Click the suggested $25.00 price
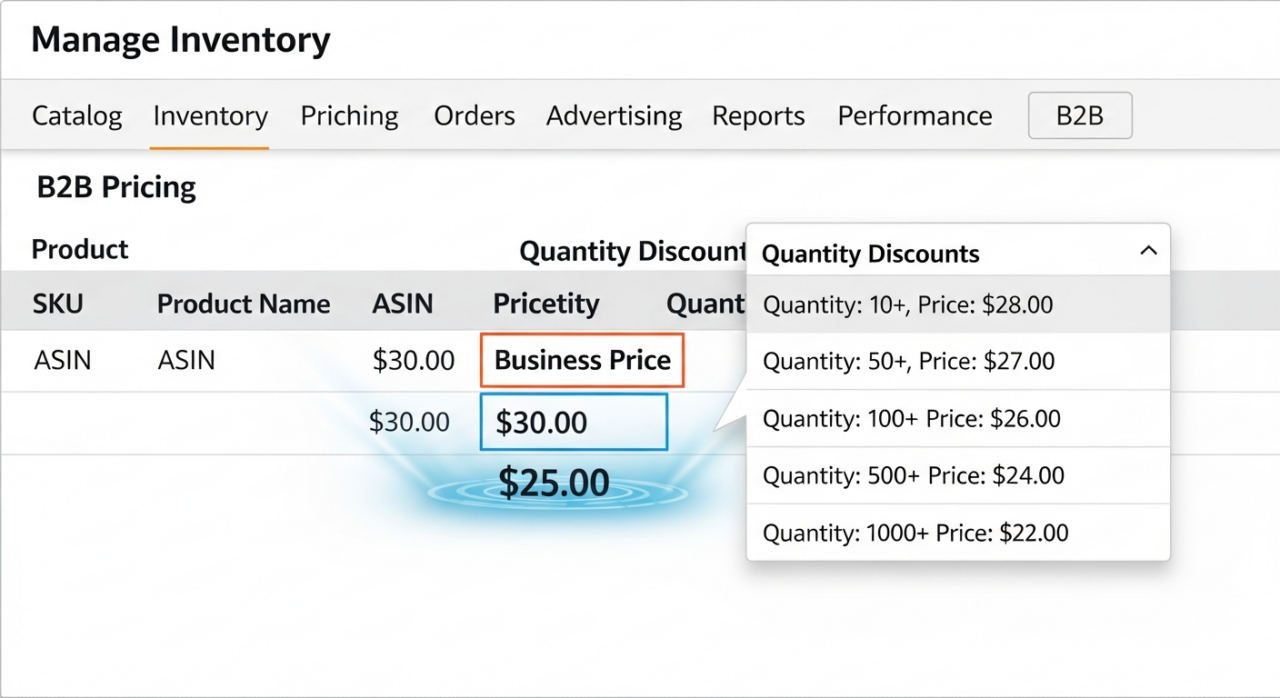This screenshot has height=698, width=1280. 554,483
